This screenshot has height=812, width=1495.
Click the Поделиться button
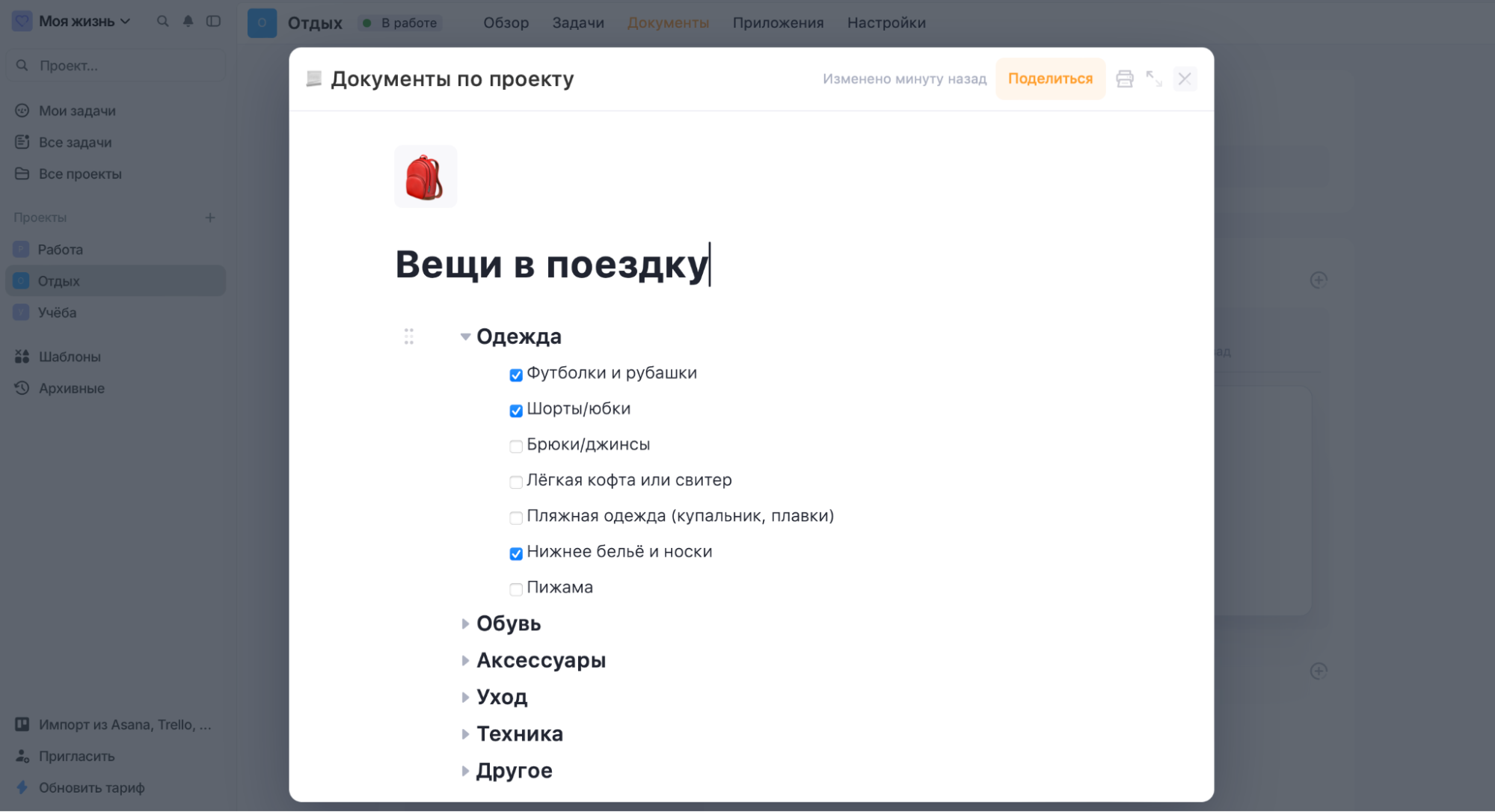1049,79
